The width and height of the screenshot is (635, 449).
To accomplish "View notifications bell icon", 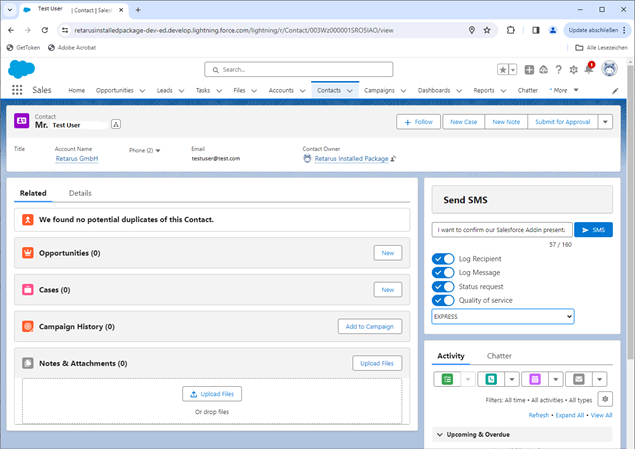I will (589, 69).
